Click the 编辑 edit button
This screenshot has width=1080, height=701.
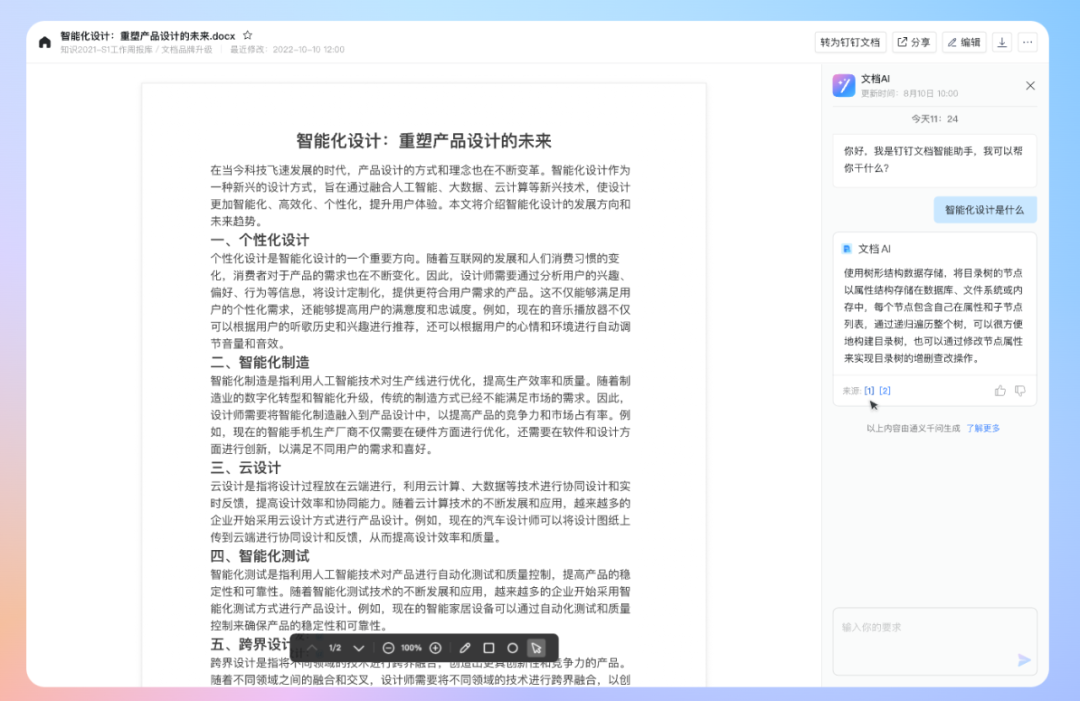tap(964, 42)
